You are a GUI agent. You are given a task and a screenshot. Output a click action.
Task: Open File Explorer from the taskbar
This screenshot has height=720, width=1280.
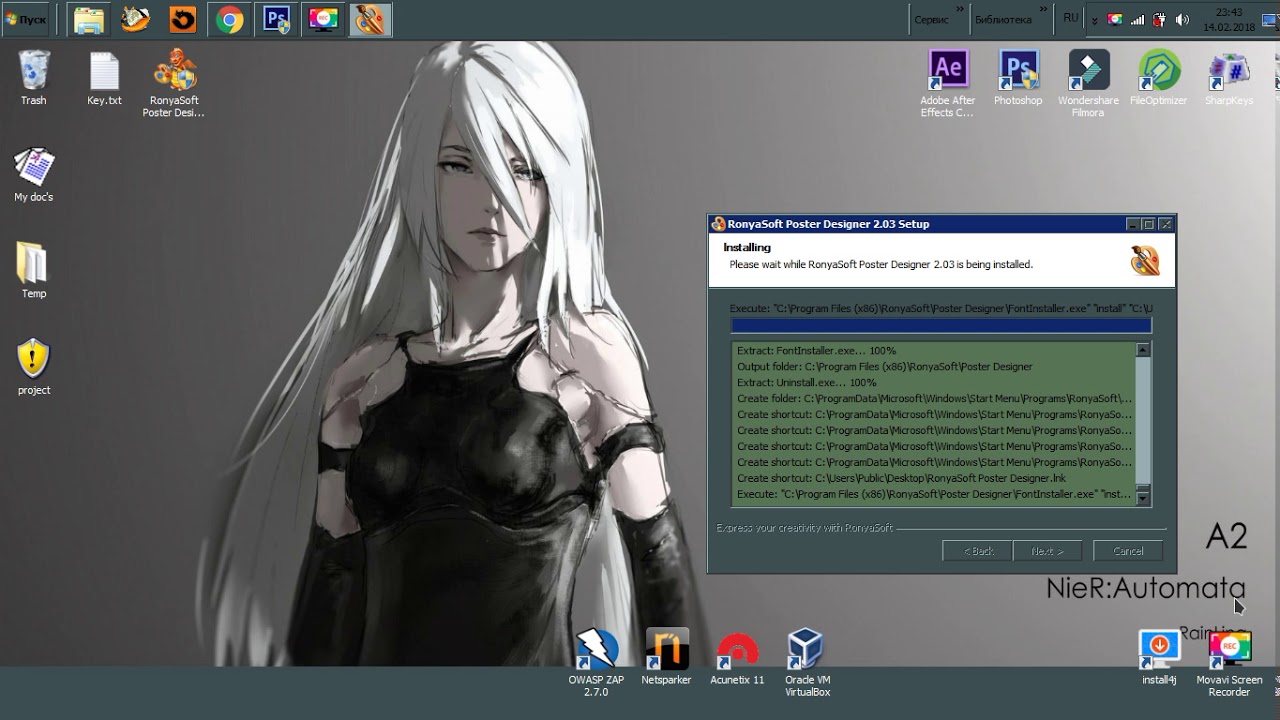(x=89, y=19)
